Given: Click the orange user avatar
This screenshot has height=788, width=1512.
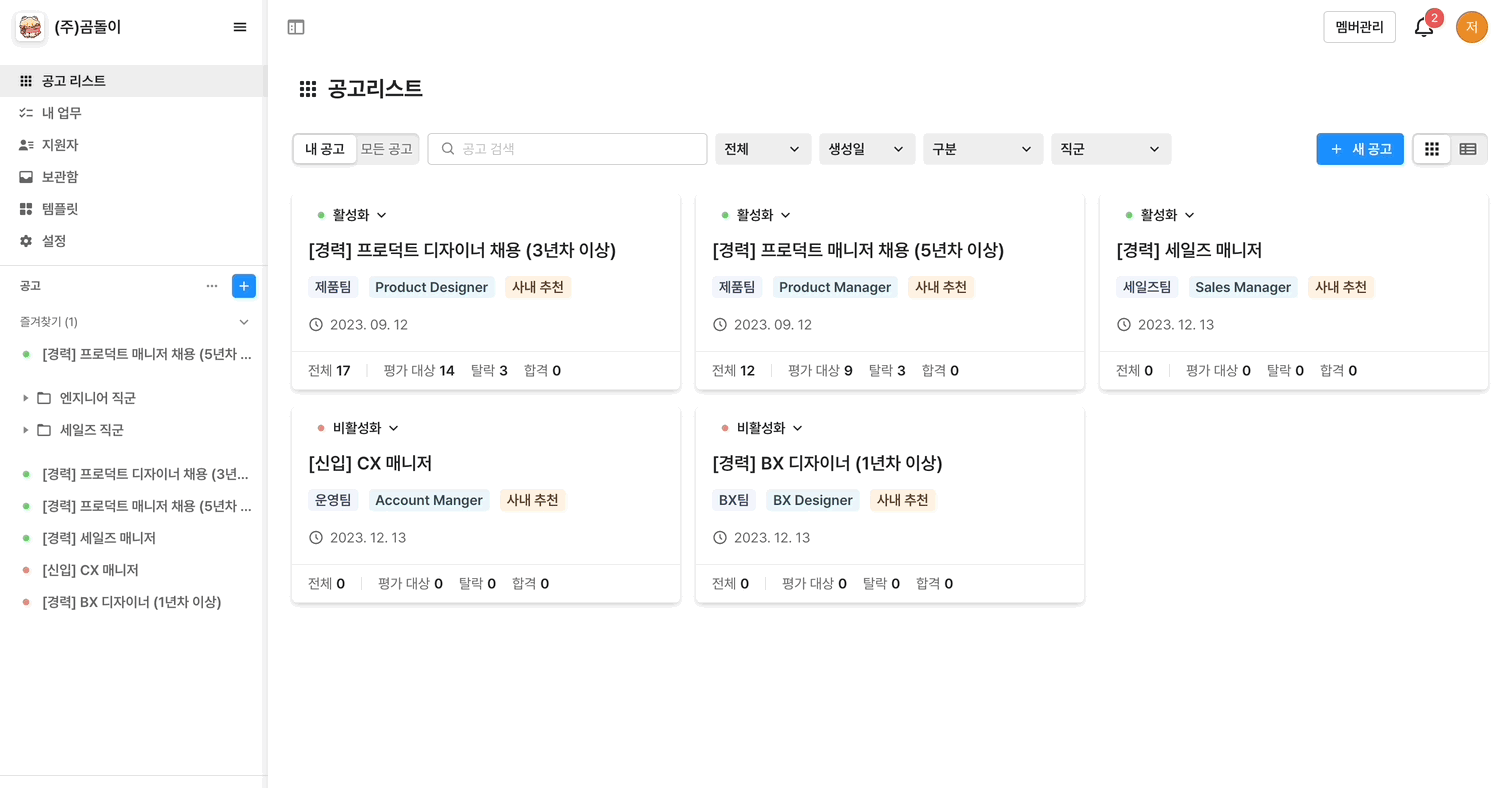Looking at the screenshot, I should [1471, 27].
